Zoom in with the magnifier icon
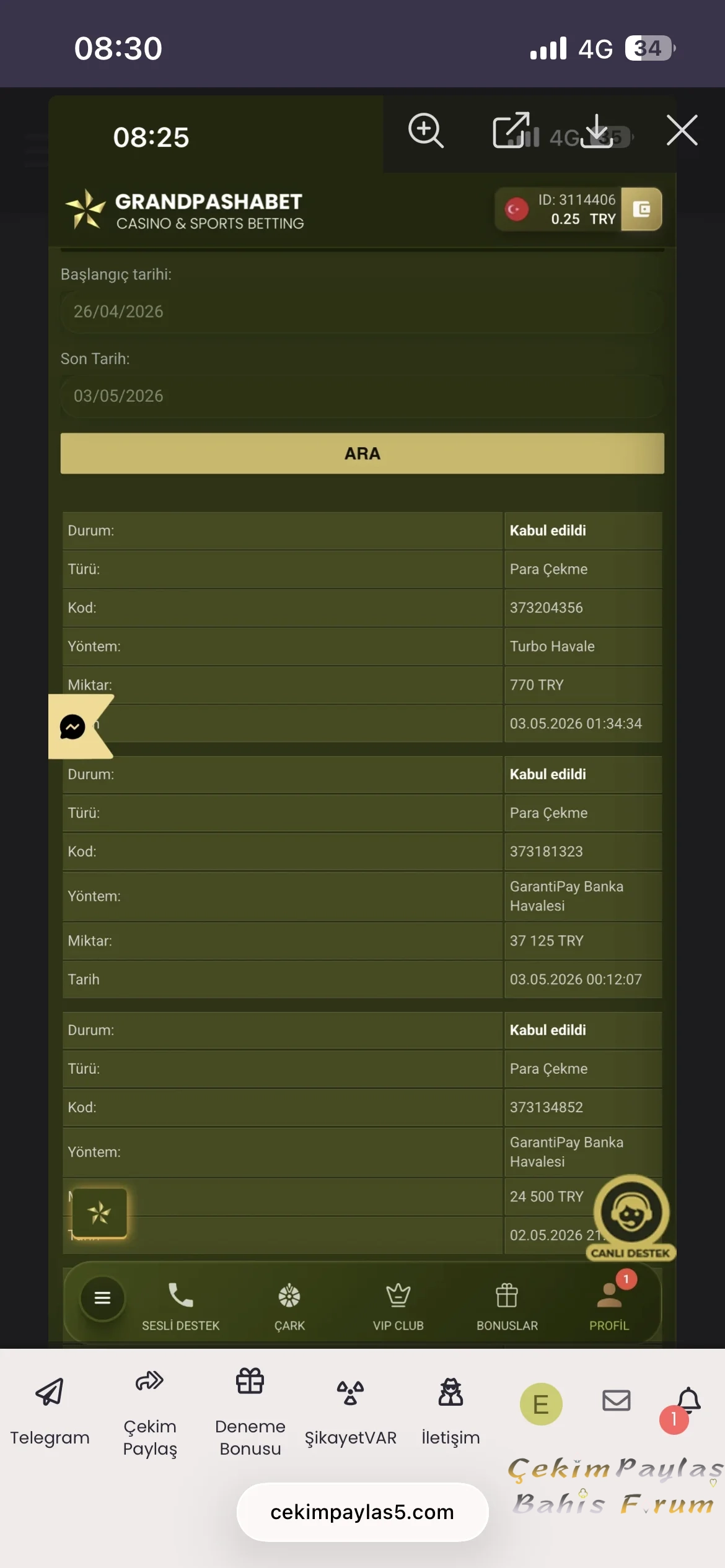Screen dimensions: 725x1568 pyautogui.click(x=426, y=131)
